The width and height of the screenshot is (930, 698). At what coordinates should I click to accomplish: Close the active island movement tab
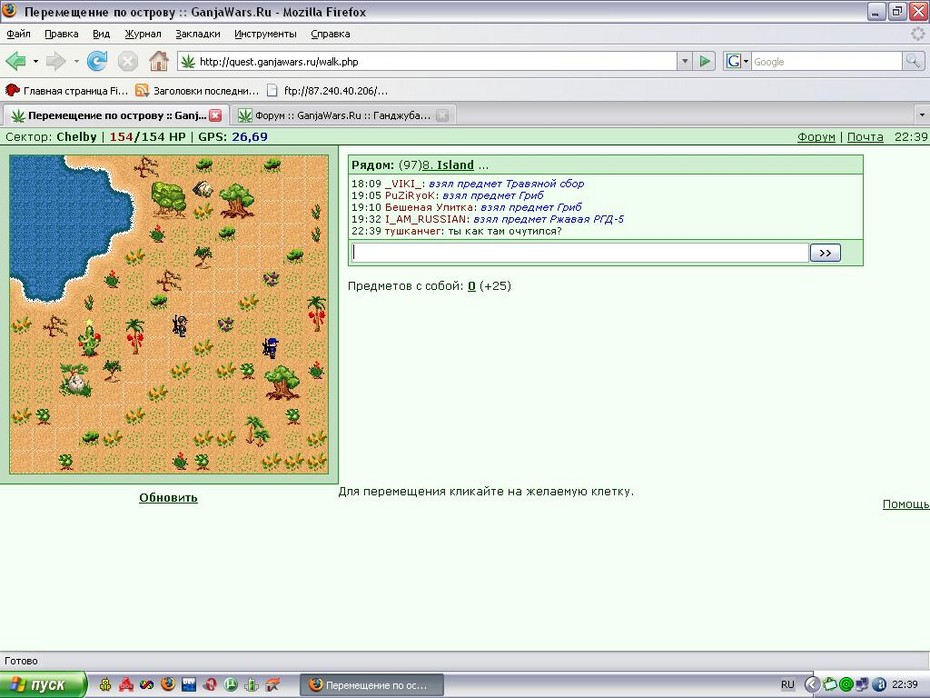point(216,116)
